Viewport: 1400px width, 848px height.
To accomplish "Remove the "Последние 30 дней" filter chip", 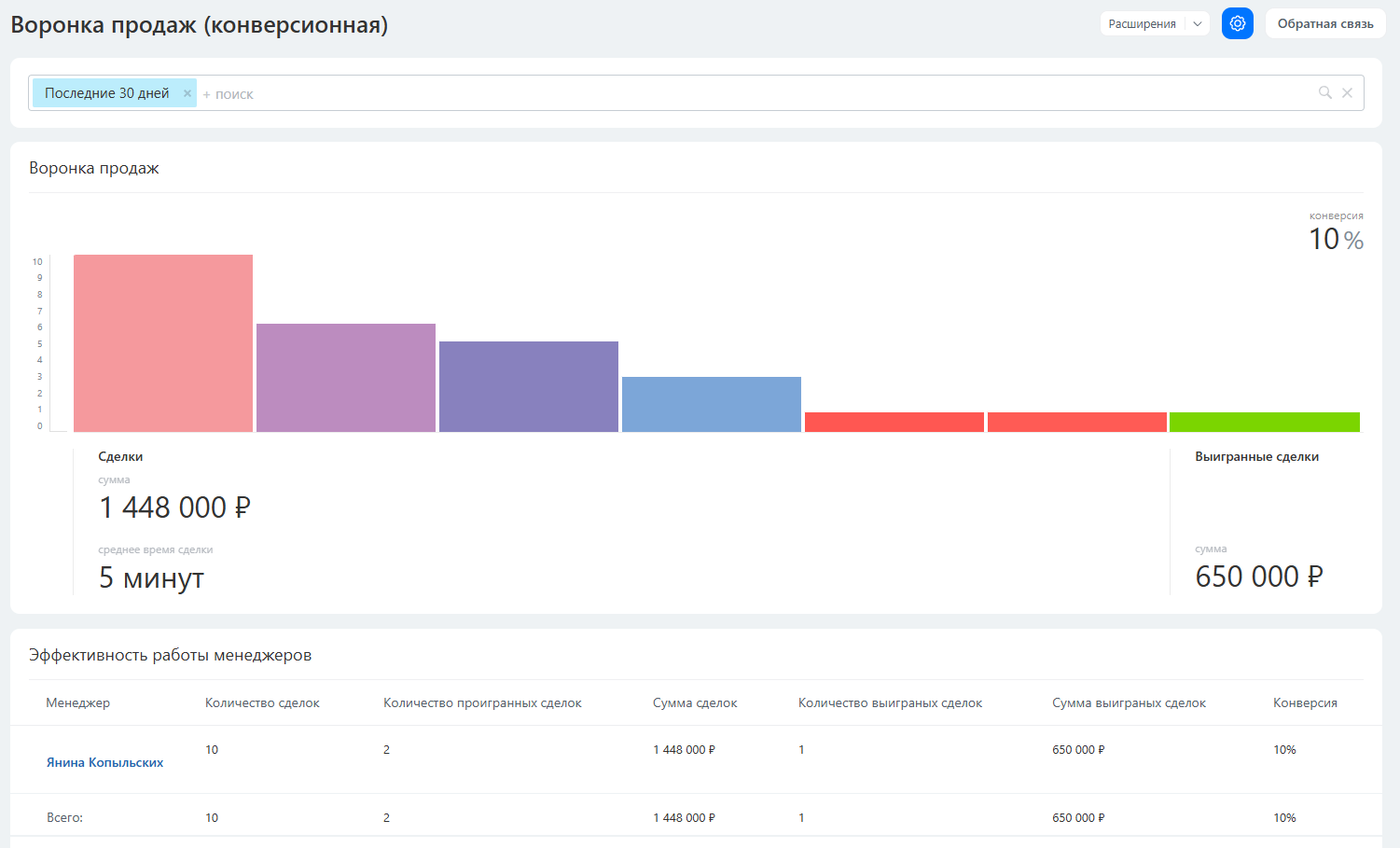I will 187,93.
